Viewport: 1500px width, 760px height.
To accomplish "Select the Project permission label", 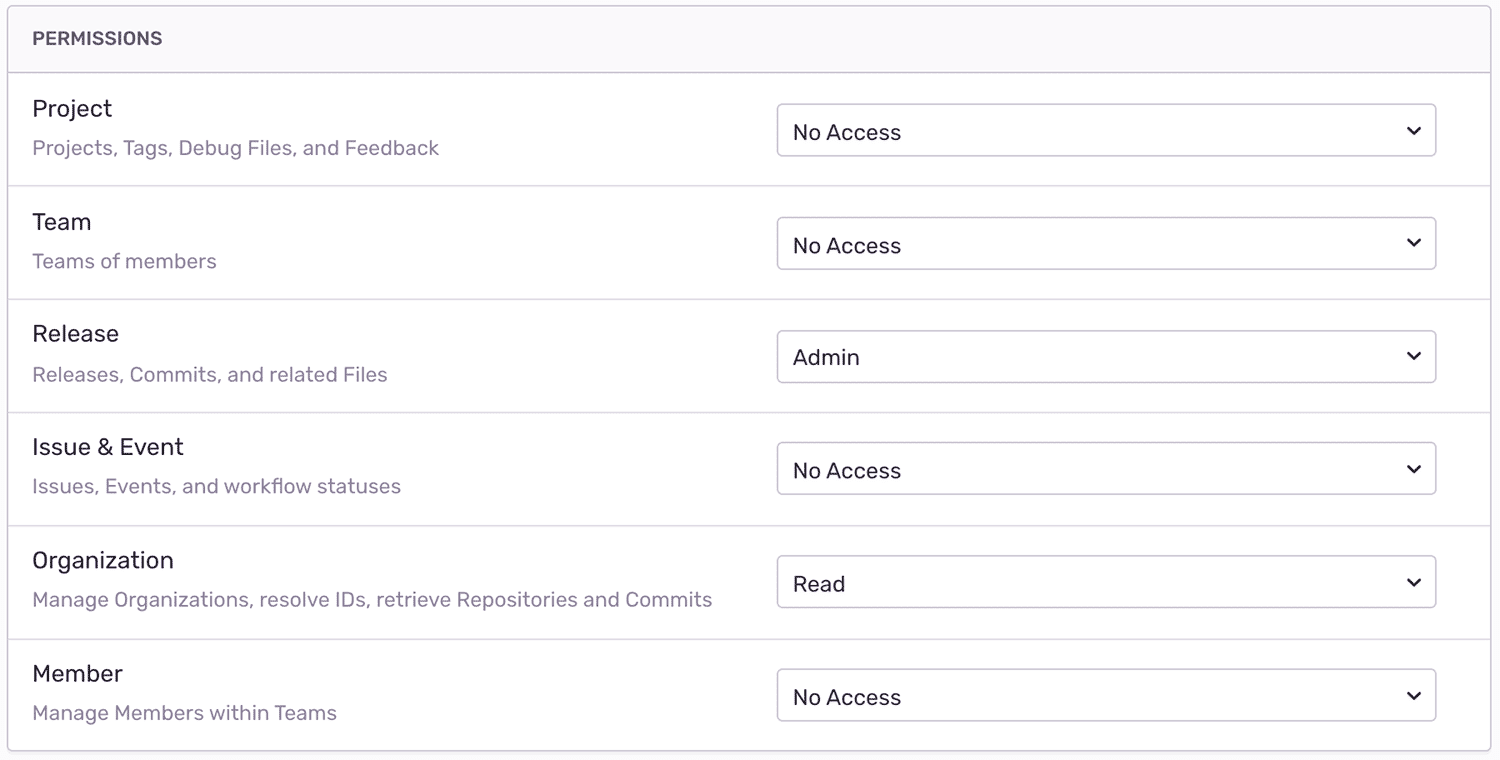I will point(72,108).
